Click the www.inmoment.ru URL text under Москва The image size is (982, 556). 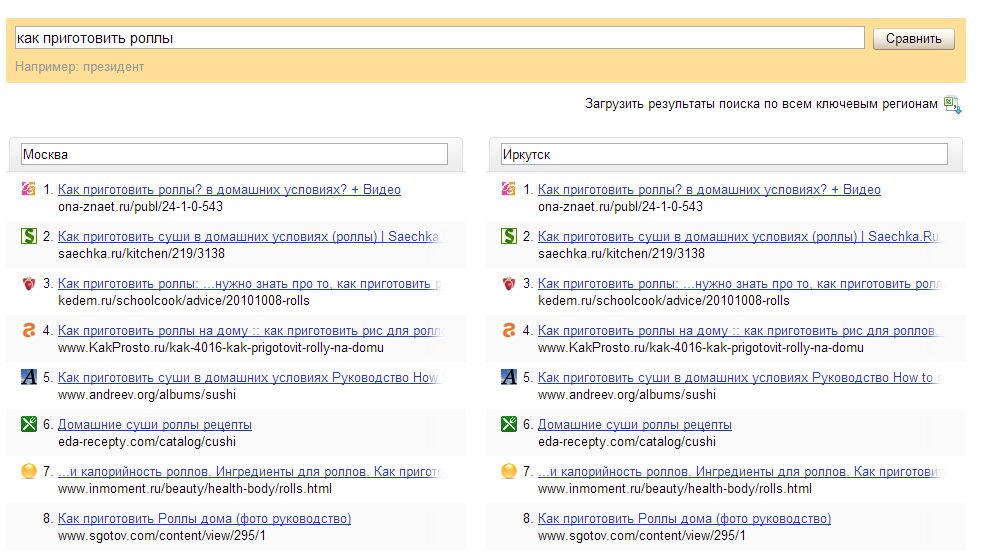[x=195, y=488]
